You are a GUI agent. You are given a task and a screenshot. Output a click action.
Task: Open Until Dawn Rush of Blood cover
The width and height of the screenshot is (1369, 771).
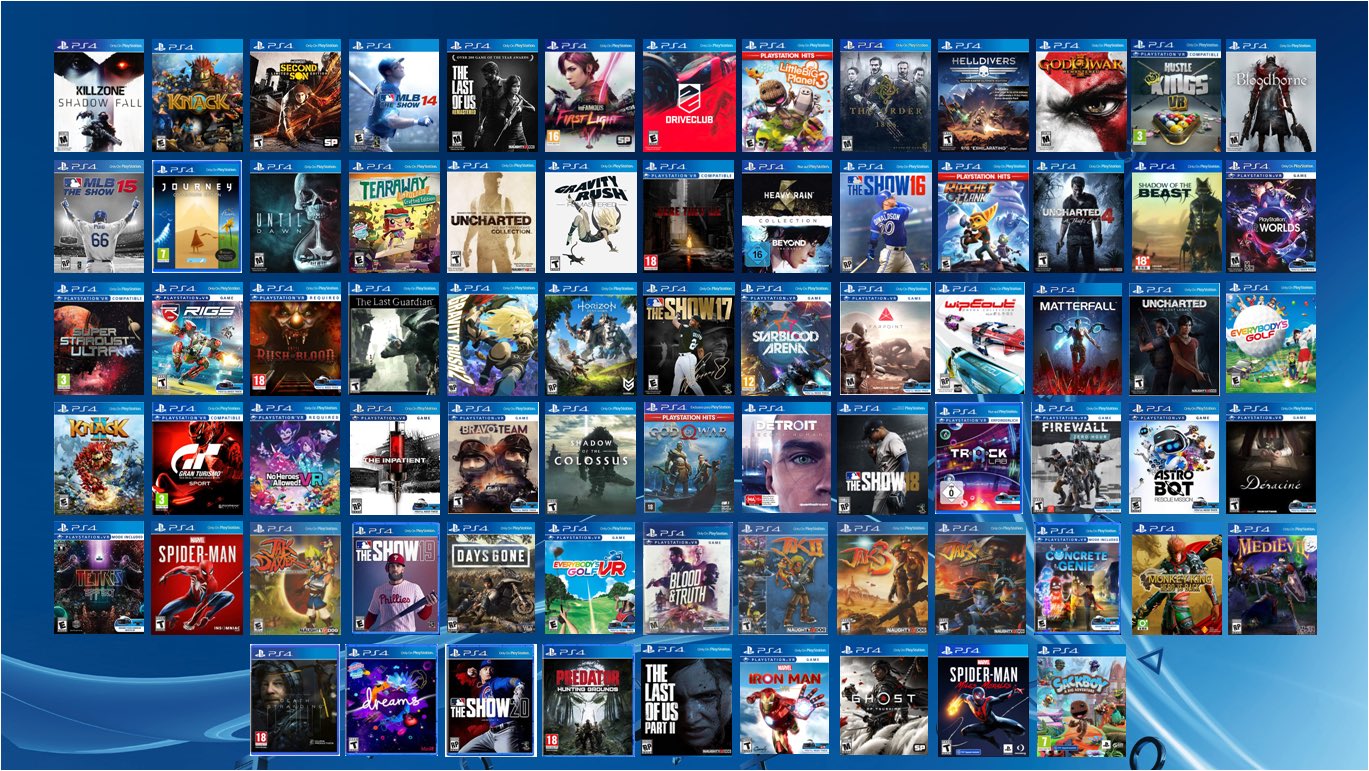pos(295,338)
